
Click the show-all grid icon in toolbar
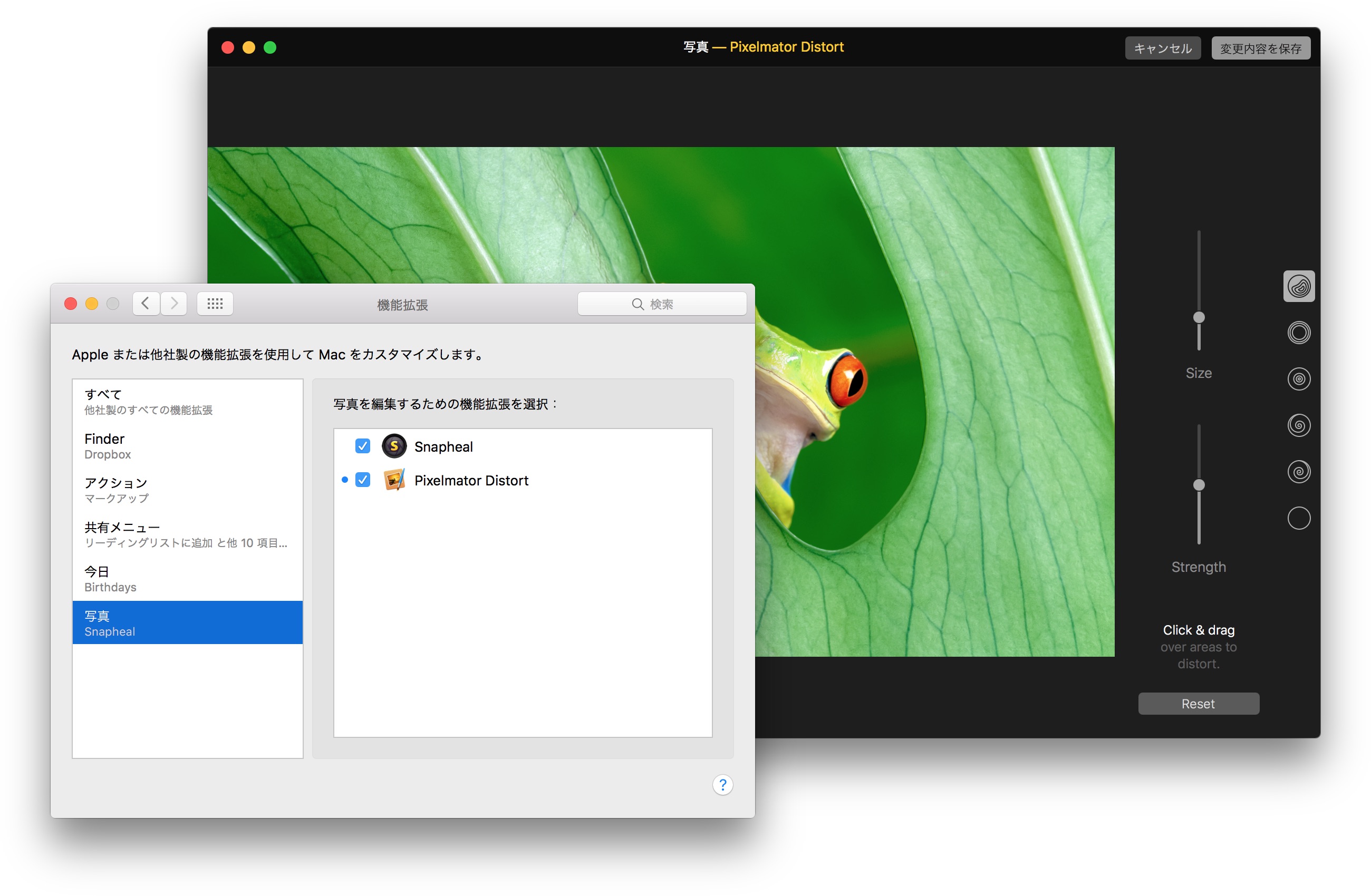(215, 304)
